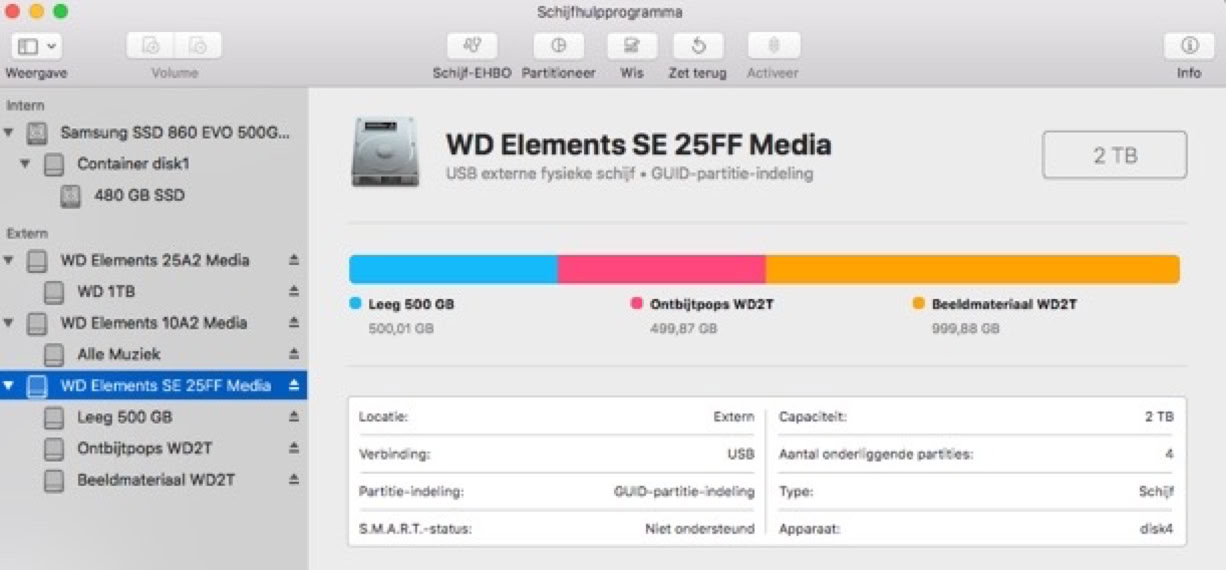Collapse the WD Elements 25A2 Media disk

click(x=10, y=261)
